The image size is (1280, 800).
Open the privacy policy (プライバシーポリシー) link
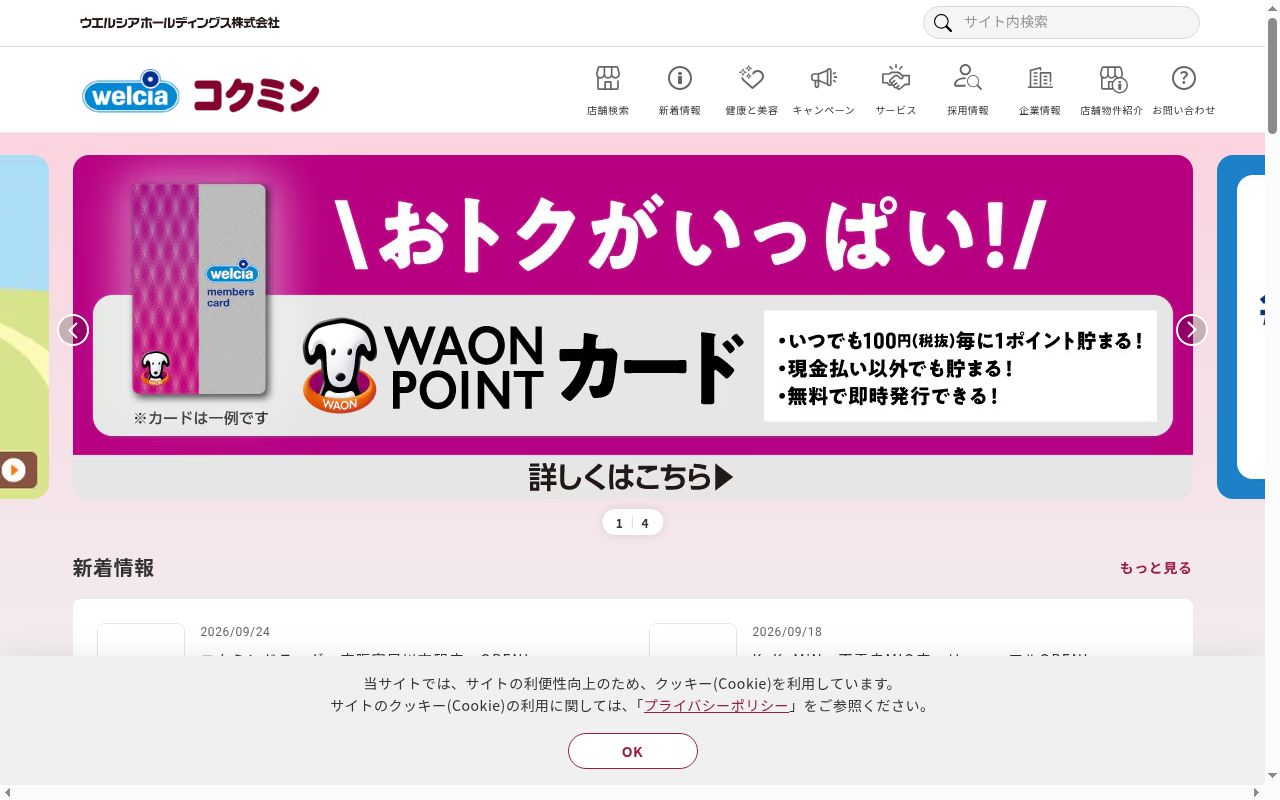[x=716, y=705]
